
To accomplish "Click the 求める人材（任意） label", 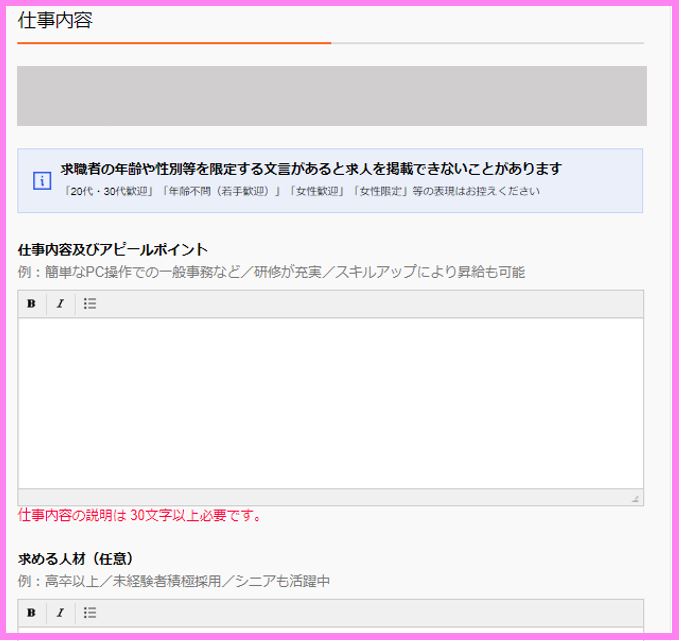I will [76, 558].
